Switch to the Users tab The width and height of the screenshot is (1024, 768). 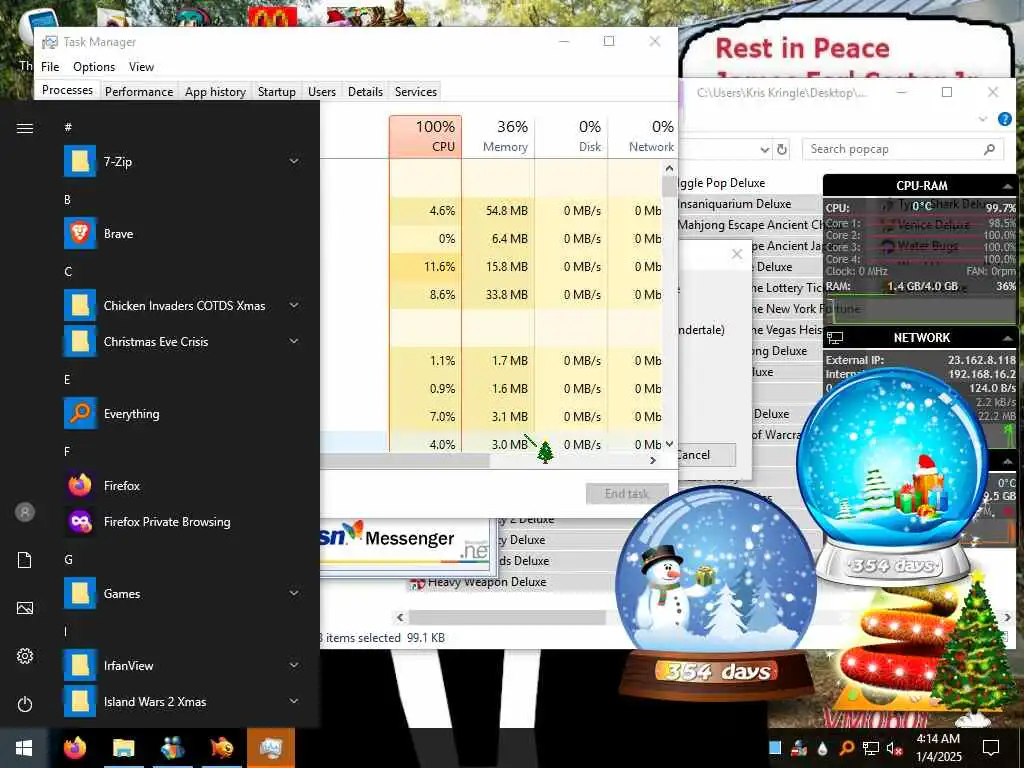pyautogui.click(x=322, y=91)
